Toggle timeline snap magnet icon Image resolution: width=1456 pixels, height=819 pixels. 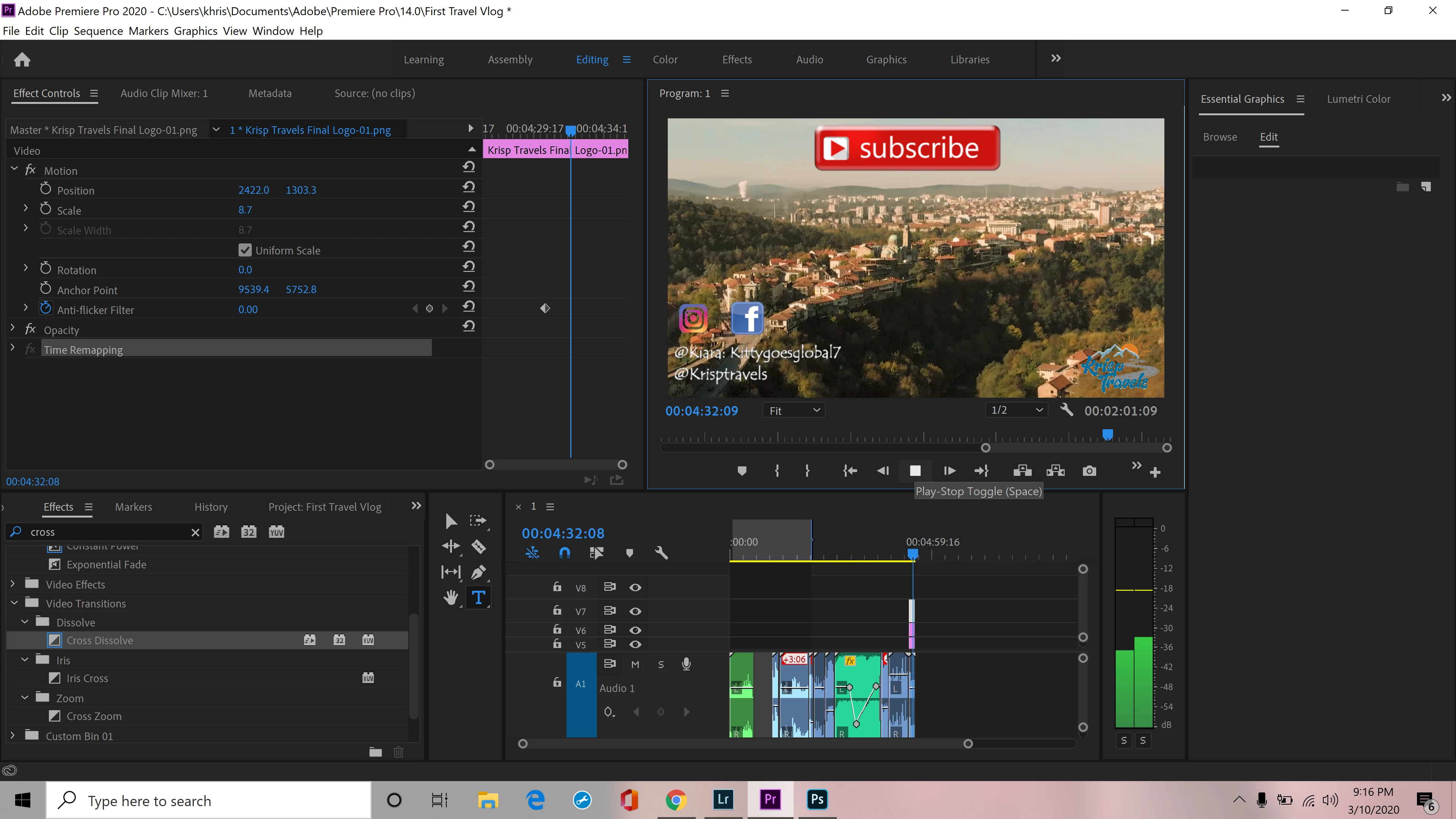coord(564,553)
